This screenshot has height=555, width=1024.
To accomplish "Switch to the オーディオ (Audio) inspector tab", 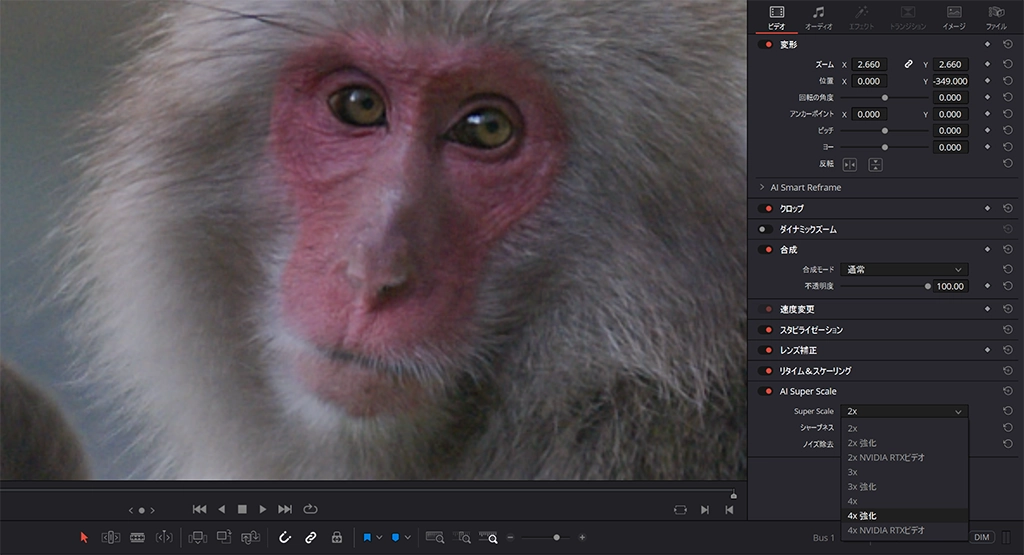I will pyautogui.click(x=818, y=17).
